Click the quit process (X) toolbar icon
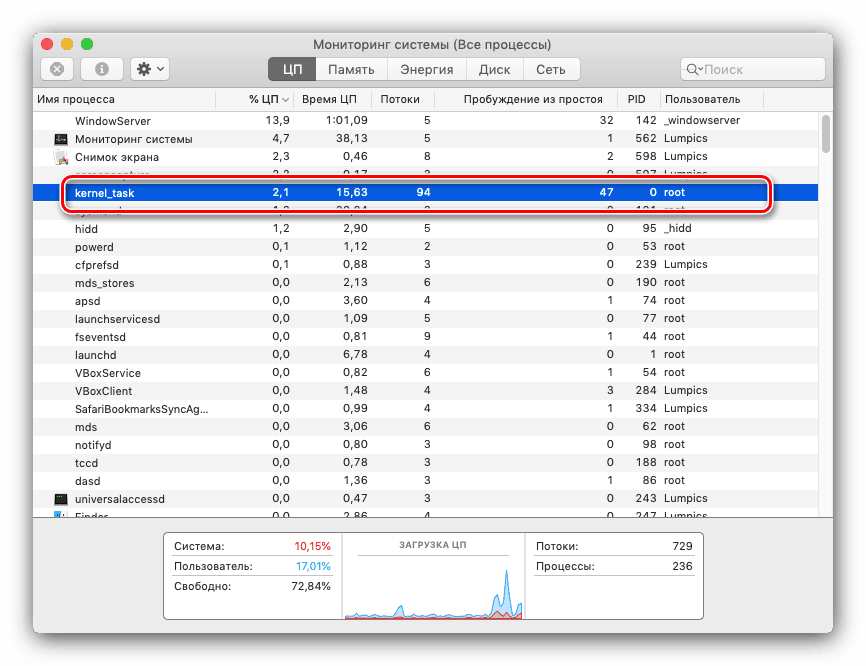 pyautogui.click(x=57, y=68)
